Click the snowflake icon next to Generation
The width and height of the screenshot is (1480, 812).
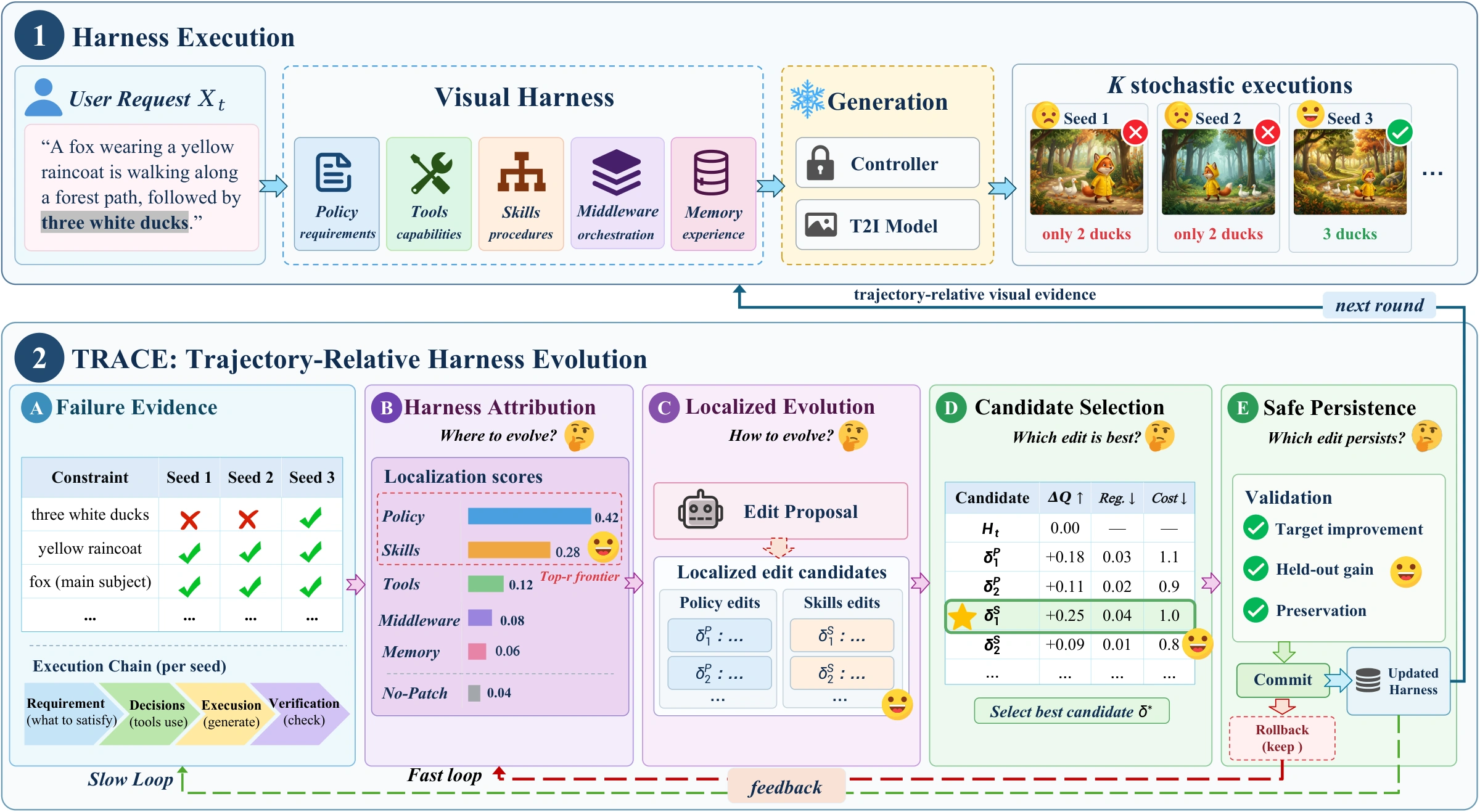(807, 99)
